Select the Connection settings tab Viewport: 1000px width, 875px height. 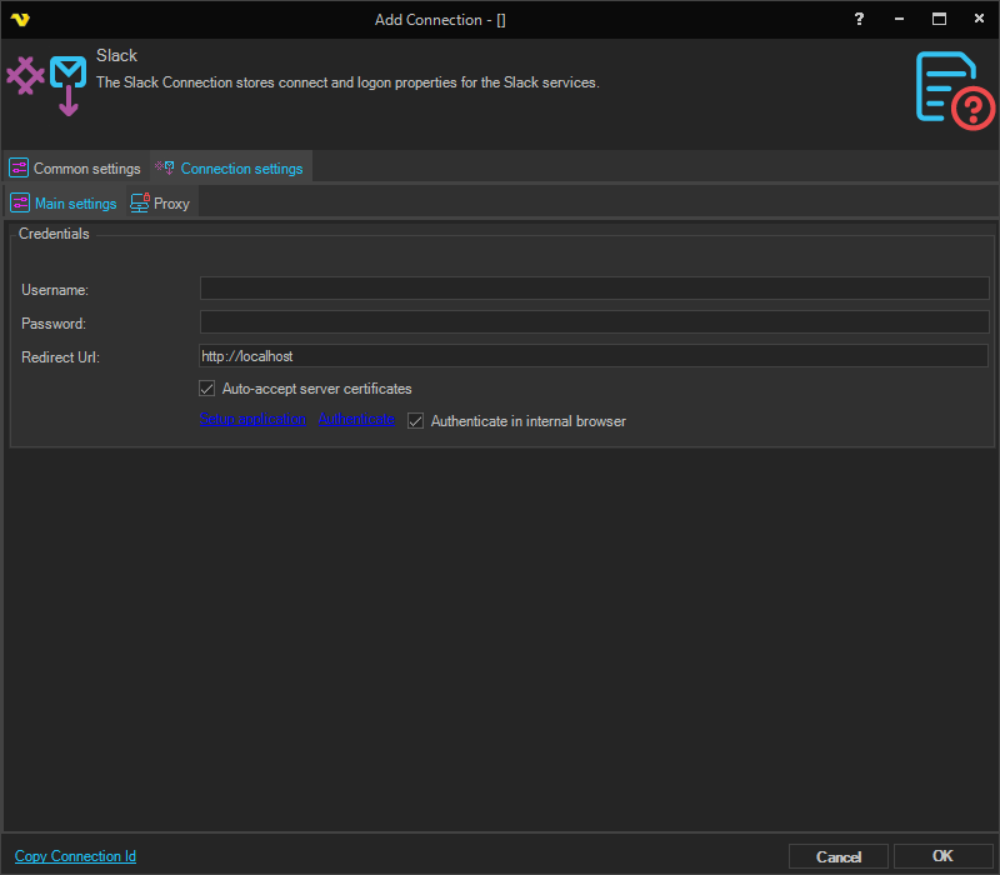click(231, 168)
